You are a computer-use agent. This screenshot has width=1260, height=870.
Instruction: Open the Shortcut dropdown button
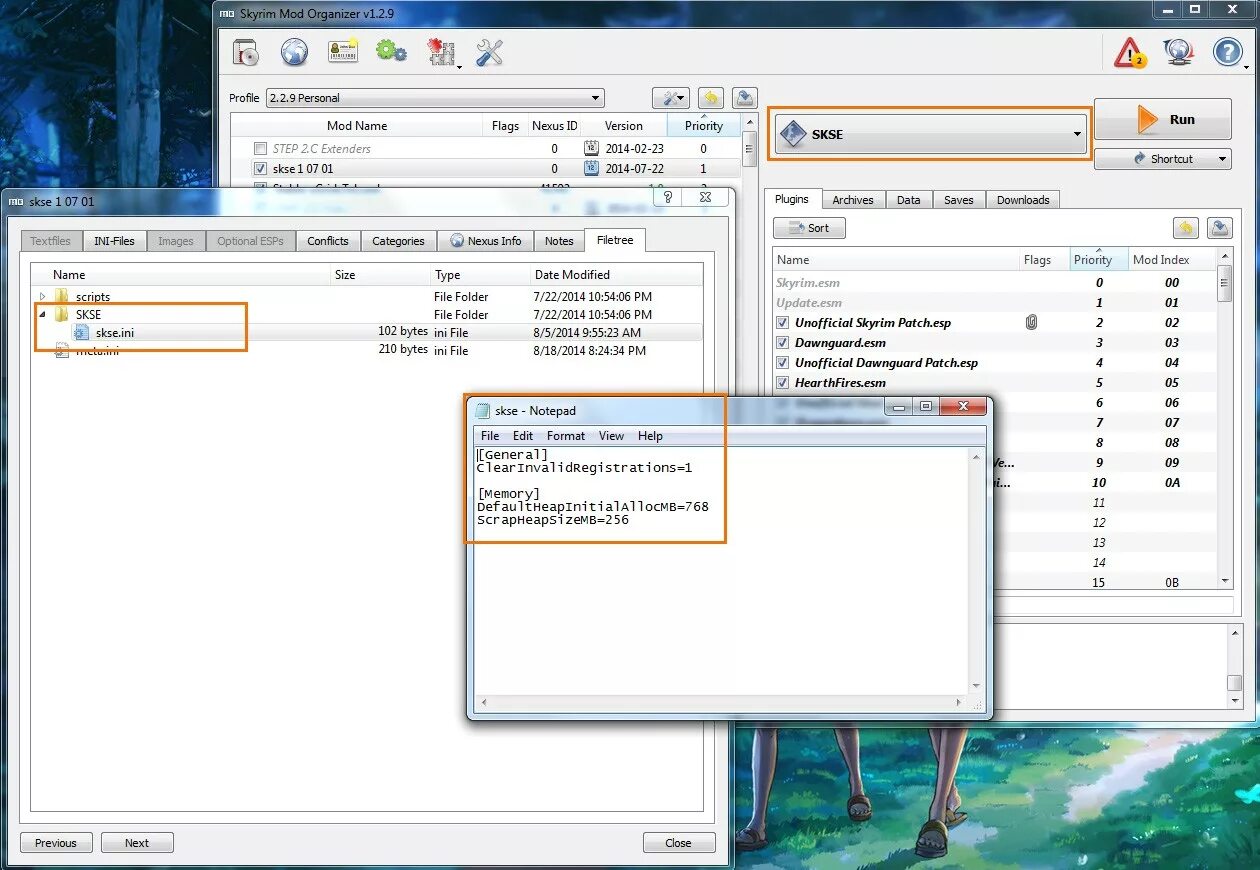(1162, 159)
